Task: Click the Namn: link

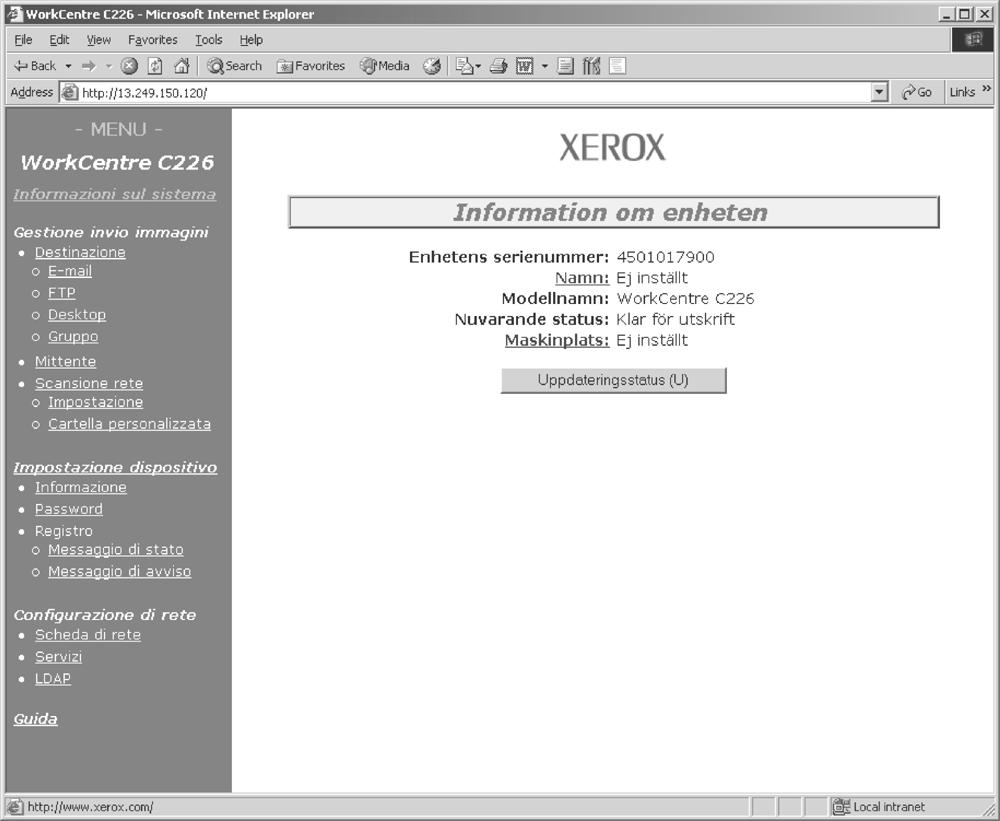Action: [582, 278]
